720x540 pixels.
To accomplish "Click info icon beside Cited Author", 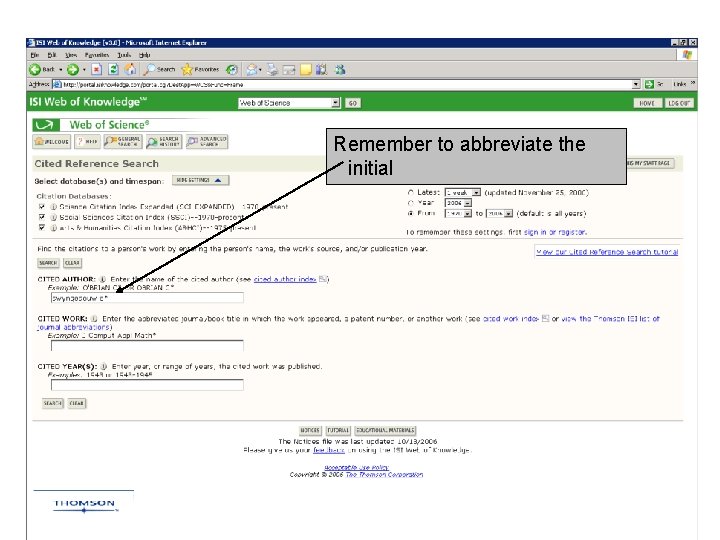I will pos(103,279).
